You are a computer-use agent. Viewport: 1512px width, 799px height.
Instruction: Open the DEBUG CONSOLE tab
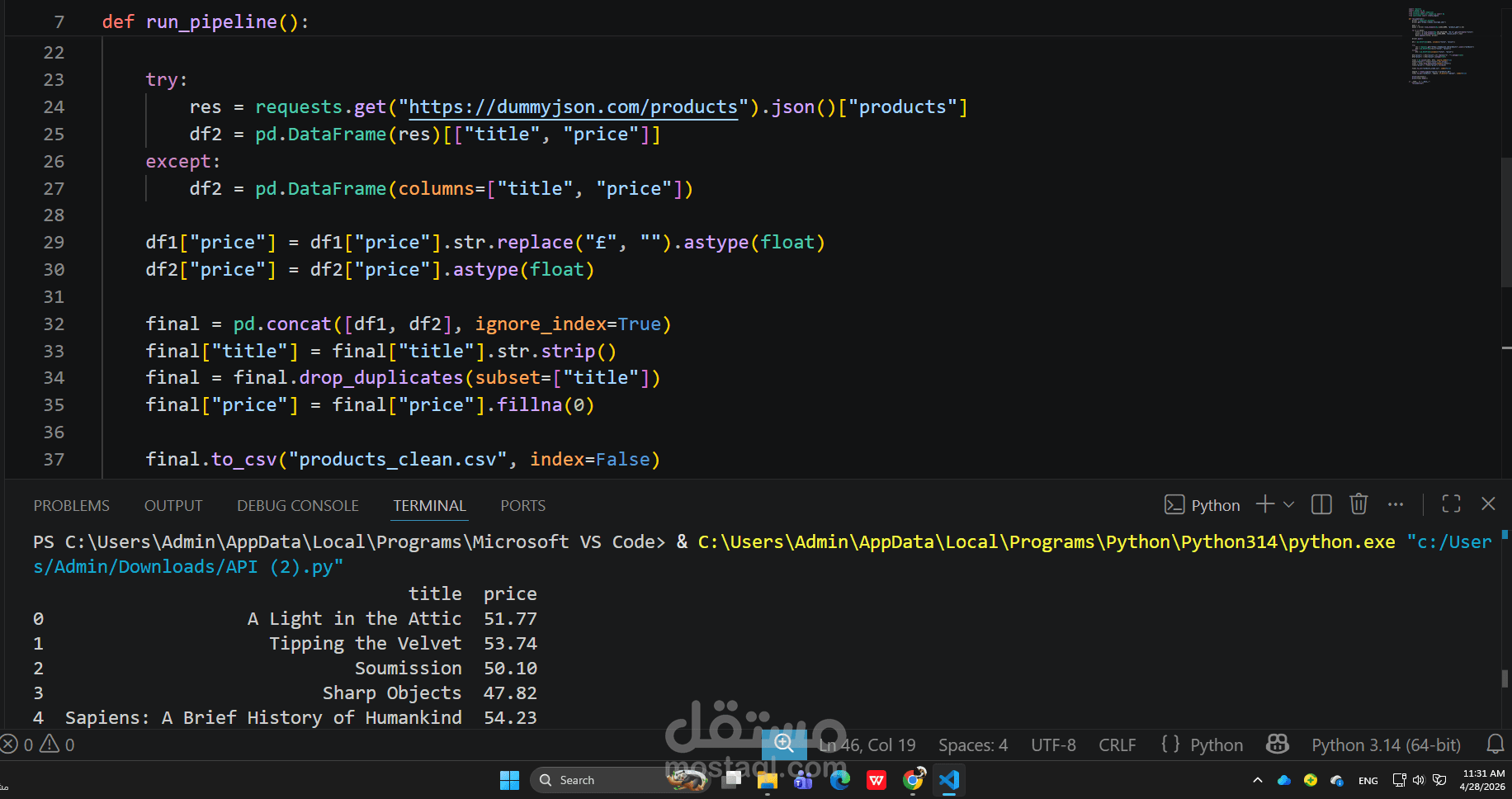click(x=298, y=505)
